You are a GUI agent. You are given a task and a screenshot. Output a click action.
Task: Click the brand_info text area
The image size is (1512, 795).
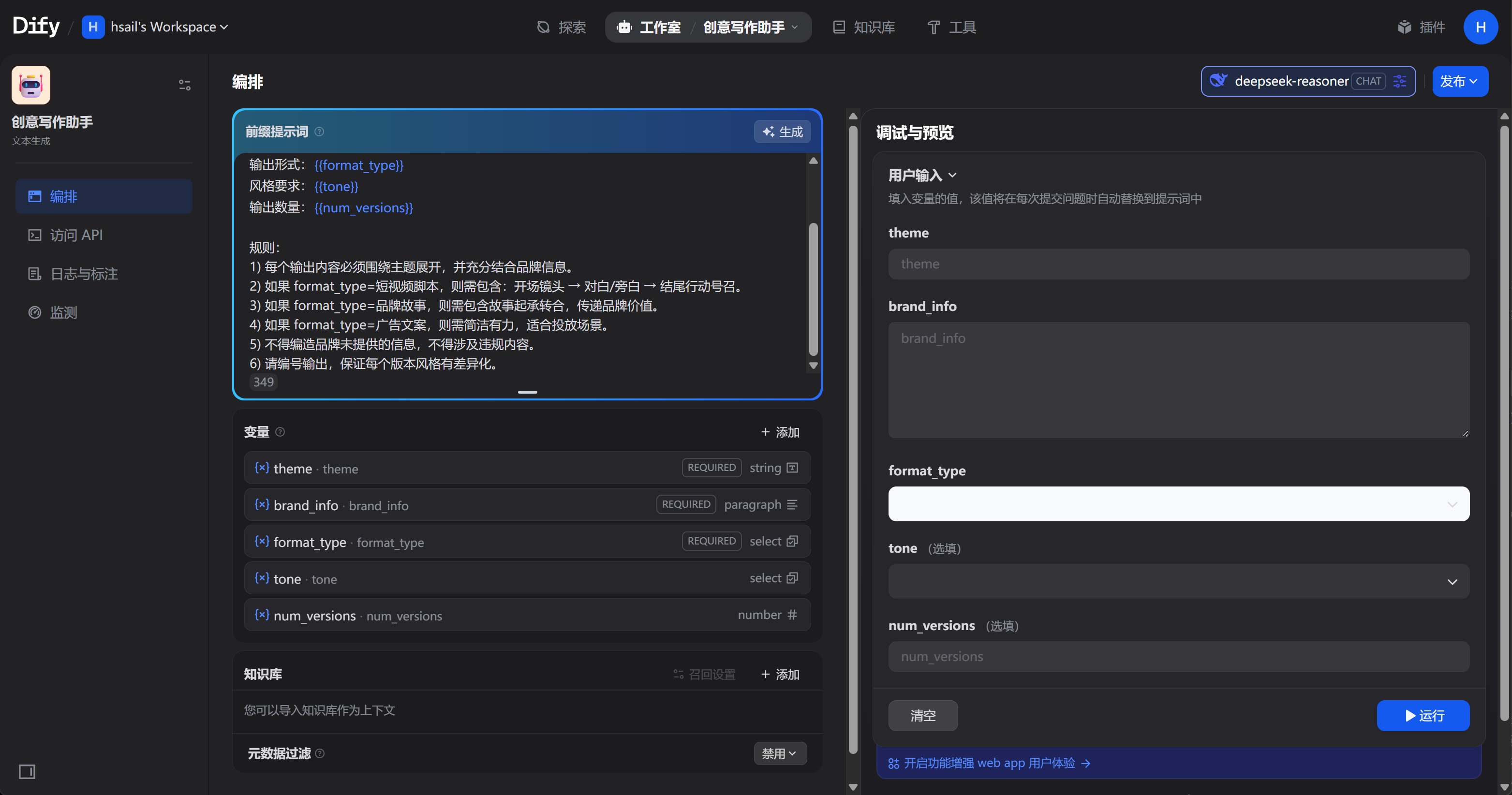pyautogui.click(x=1179, y=380)
